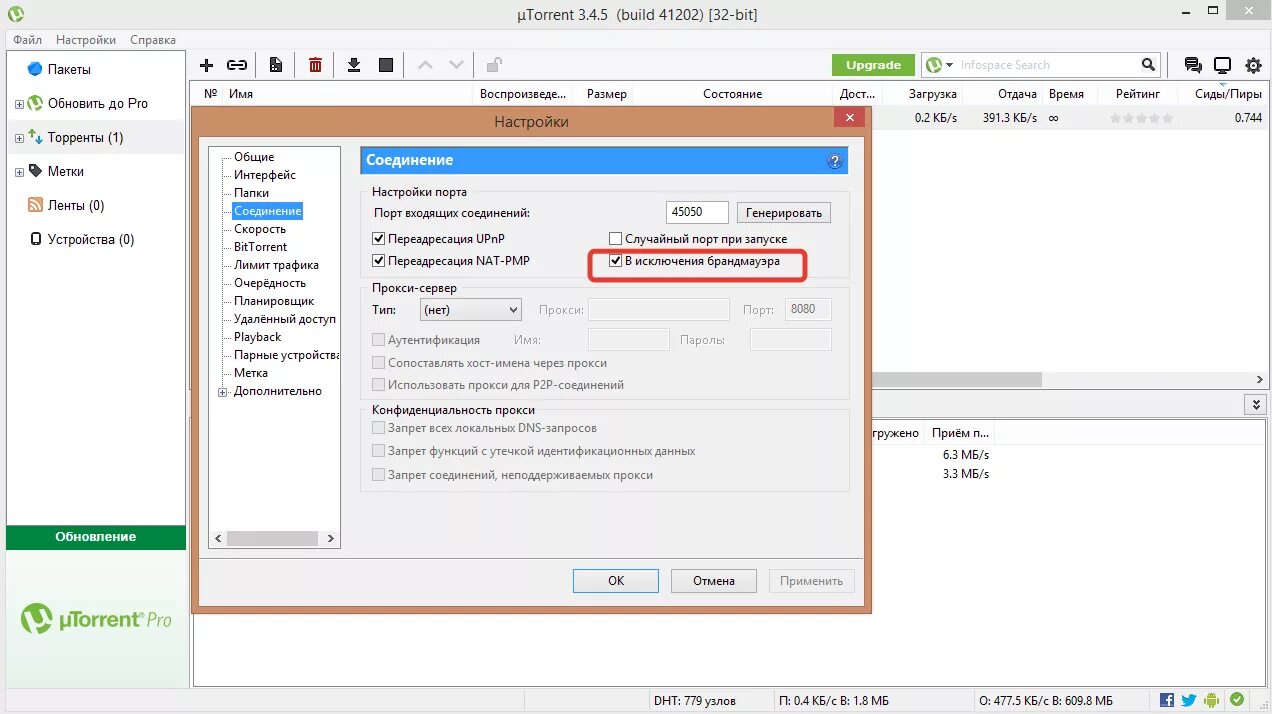Close the Настройки dialog with red X
1272x714 pixels.
(849, 118)
